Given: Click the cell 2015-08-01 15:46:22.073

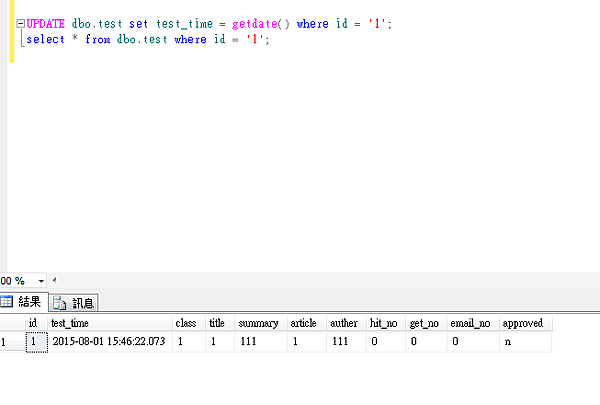Looking at the screenshot, I should [x=110, y=341].
